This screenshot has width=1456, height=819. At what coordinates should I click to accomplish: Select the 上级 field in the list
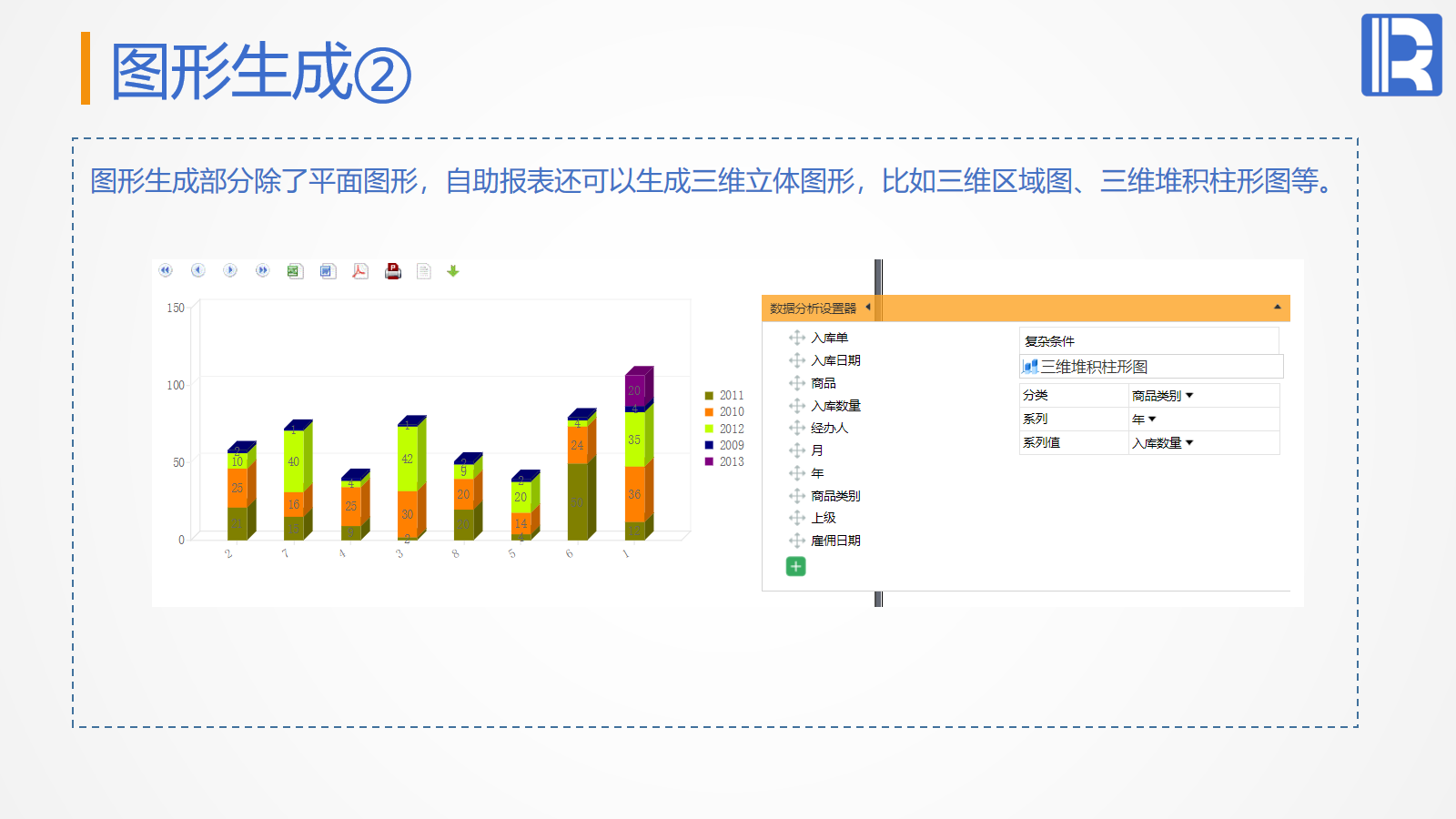tap(824, 518)
